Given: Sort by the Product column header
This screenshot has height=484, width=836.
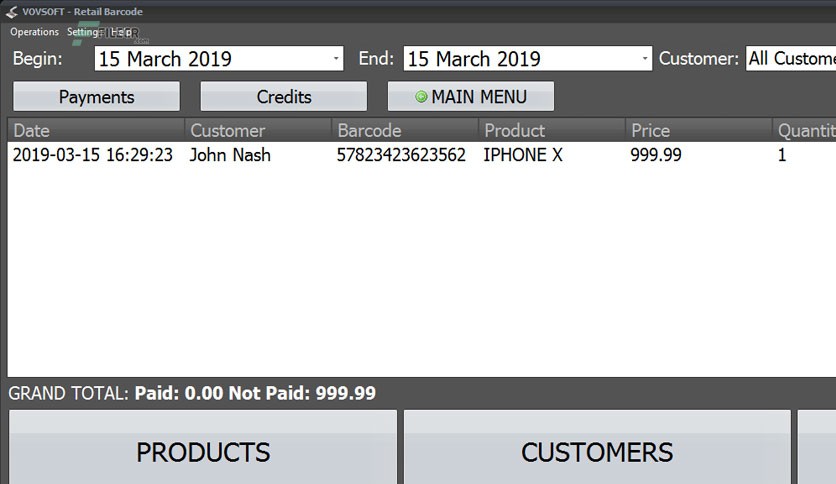Looking at the screenshot, I should tap(552, 130).
